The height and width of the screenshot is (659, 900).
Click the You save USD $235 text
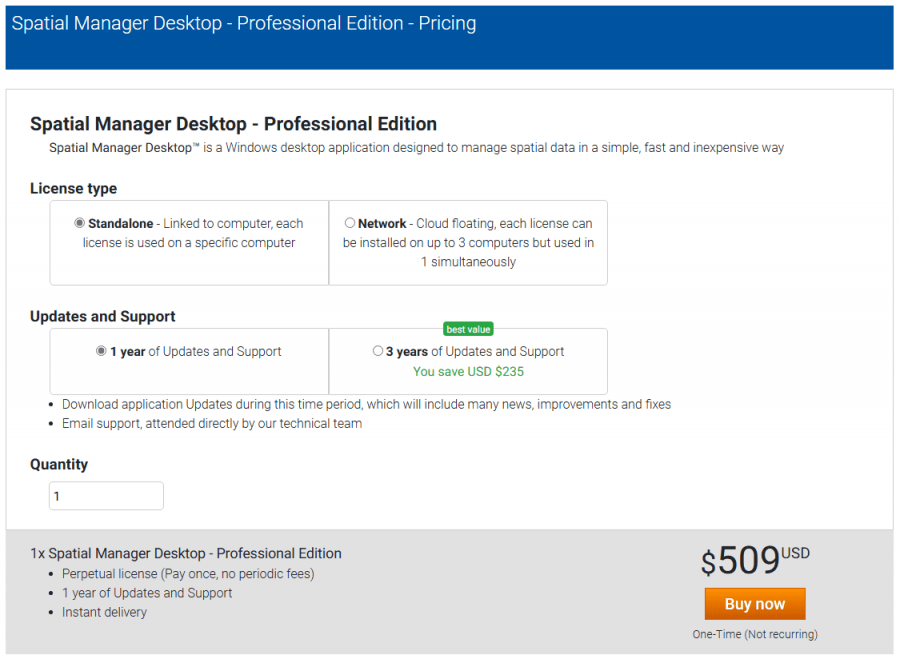click(470, 370)
